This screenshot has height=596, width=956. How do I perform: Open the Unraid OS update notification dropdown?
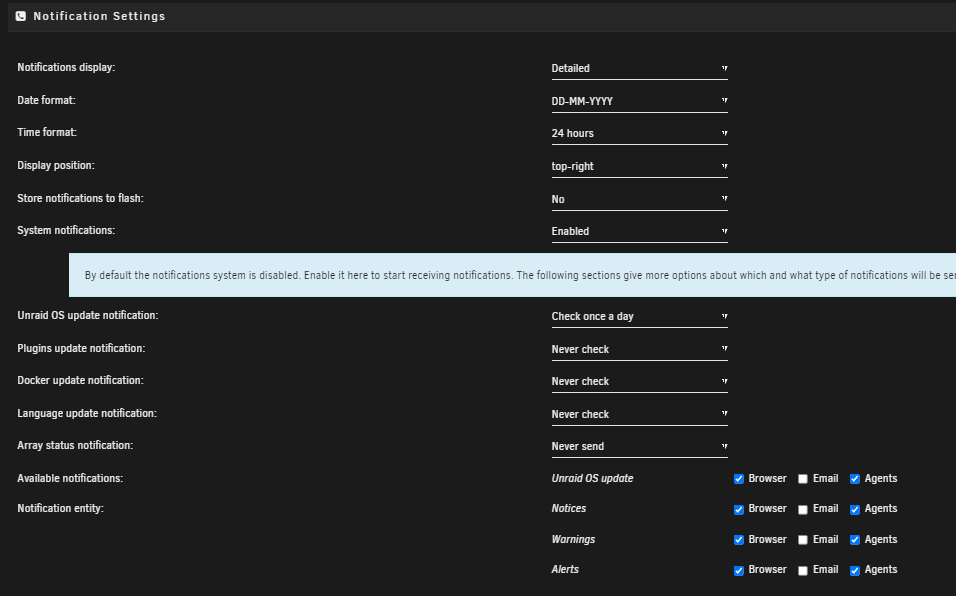pos(639,316)
